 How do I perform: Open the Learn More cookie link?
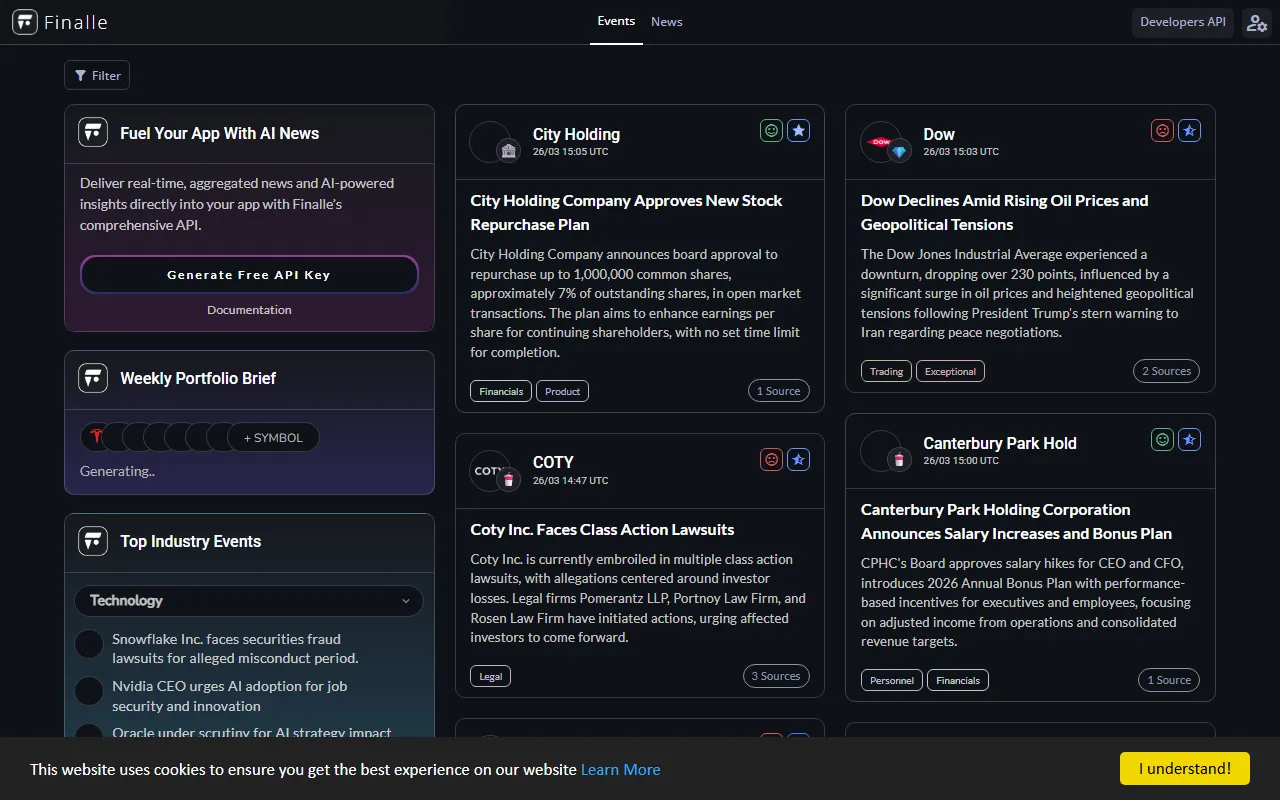tap(620, 769)
